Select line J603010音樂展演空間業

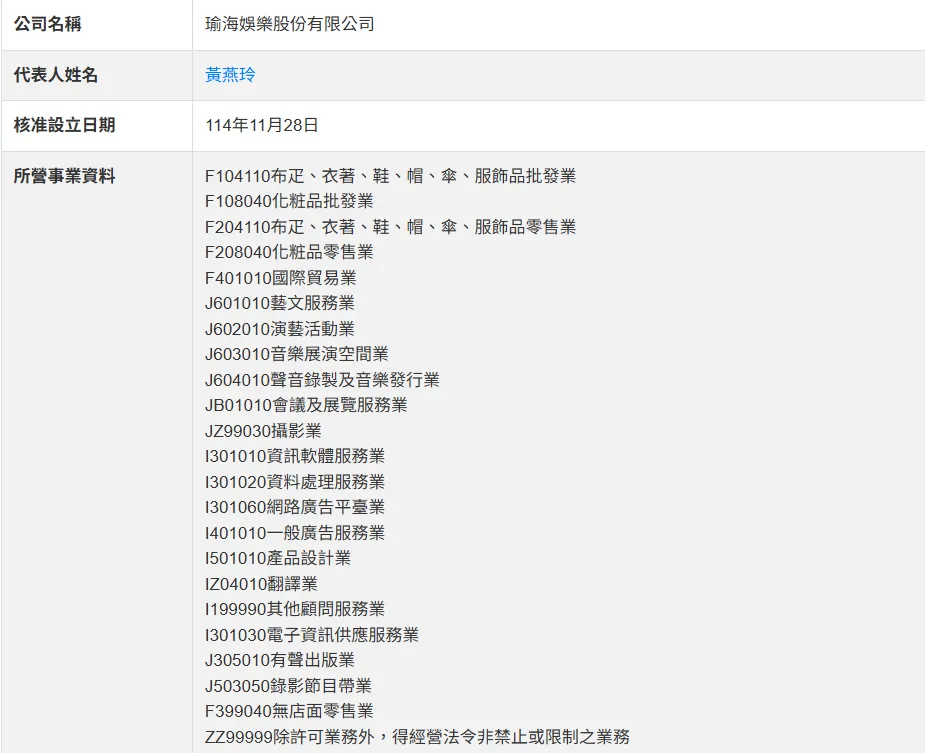pyautogui.click(x=297, y=354)
